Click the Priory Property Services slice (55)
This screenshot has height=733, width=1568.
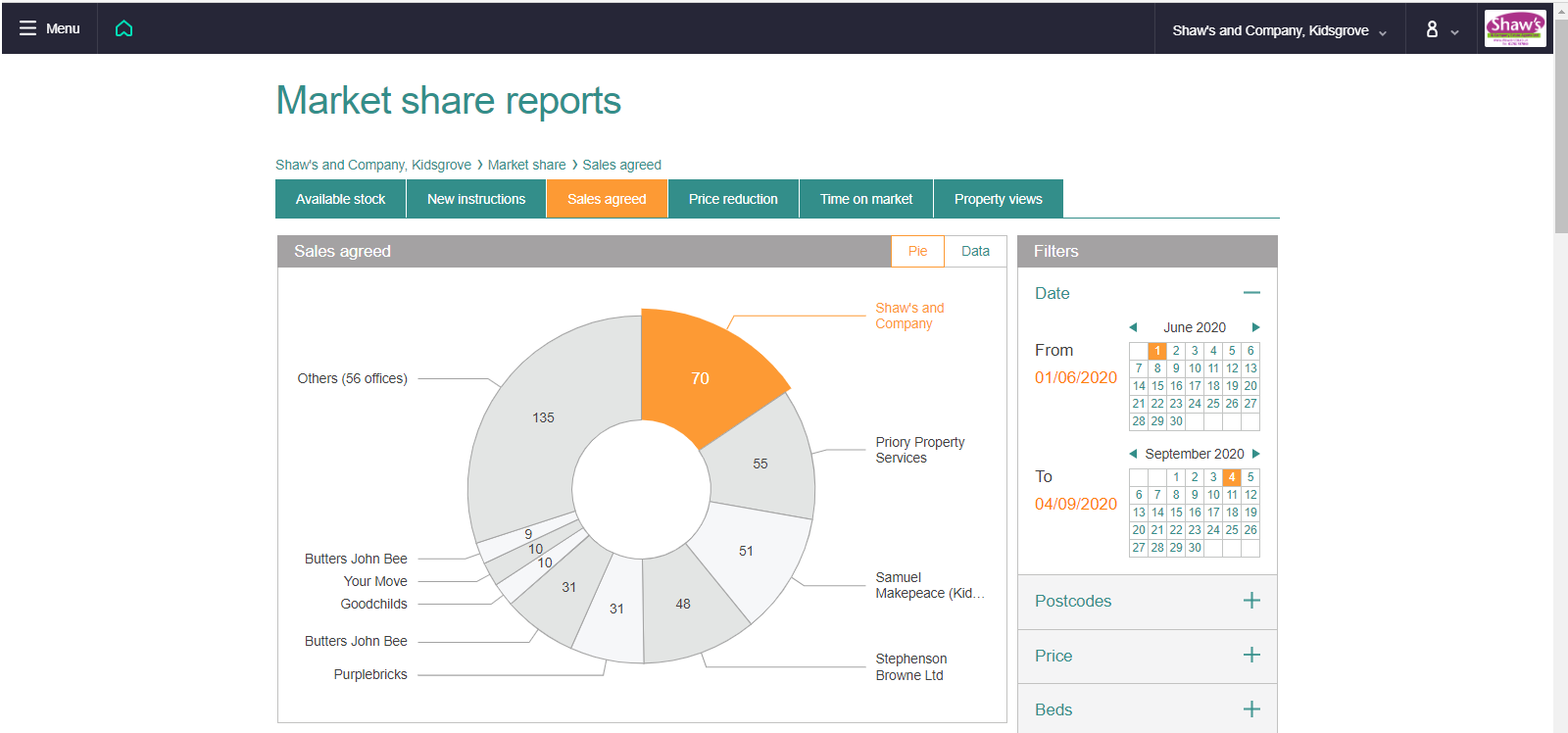(x=760, y=464)
